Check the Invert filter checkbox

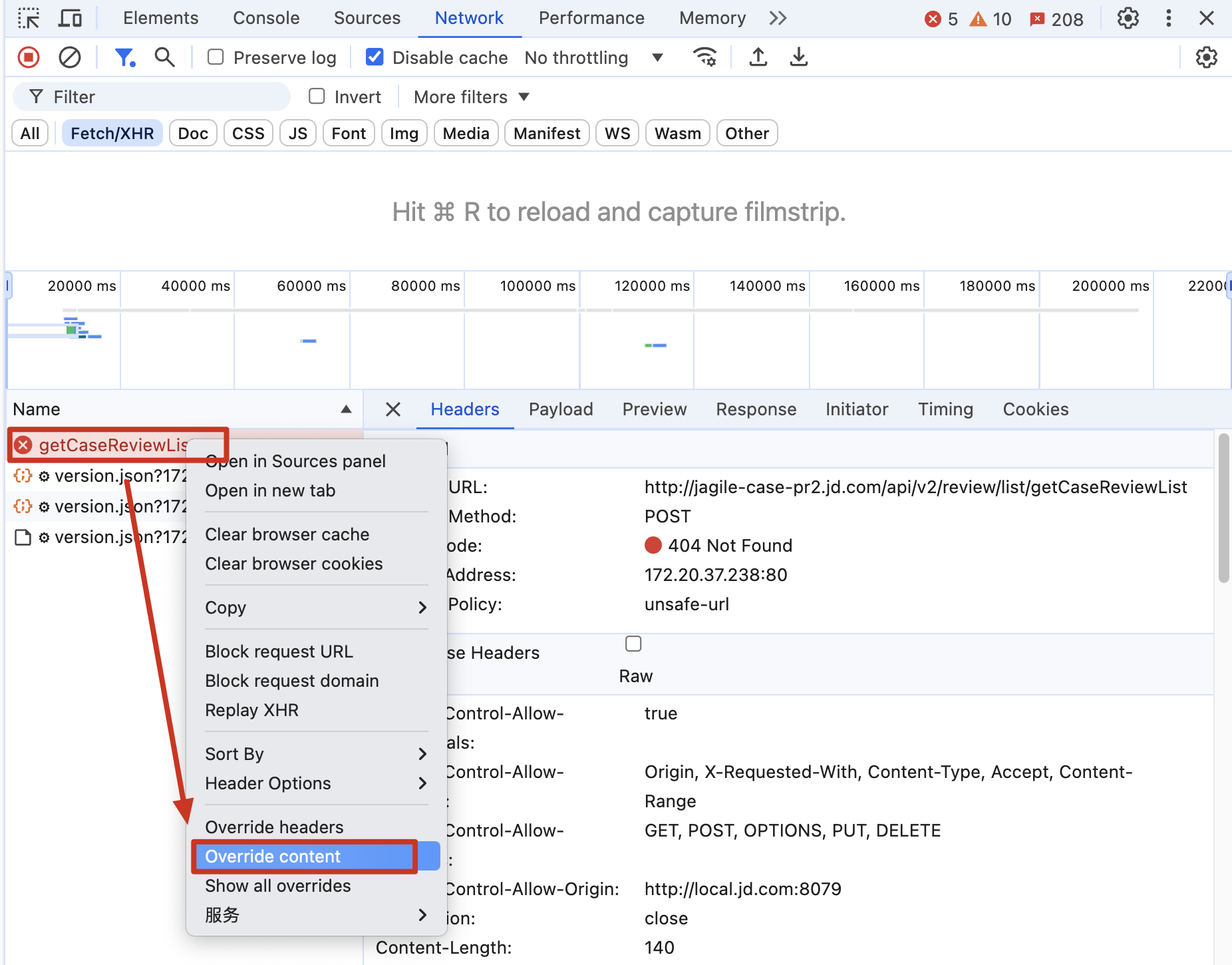click(x=317, y=97)
